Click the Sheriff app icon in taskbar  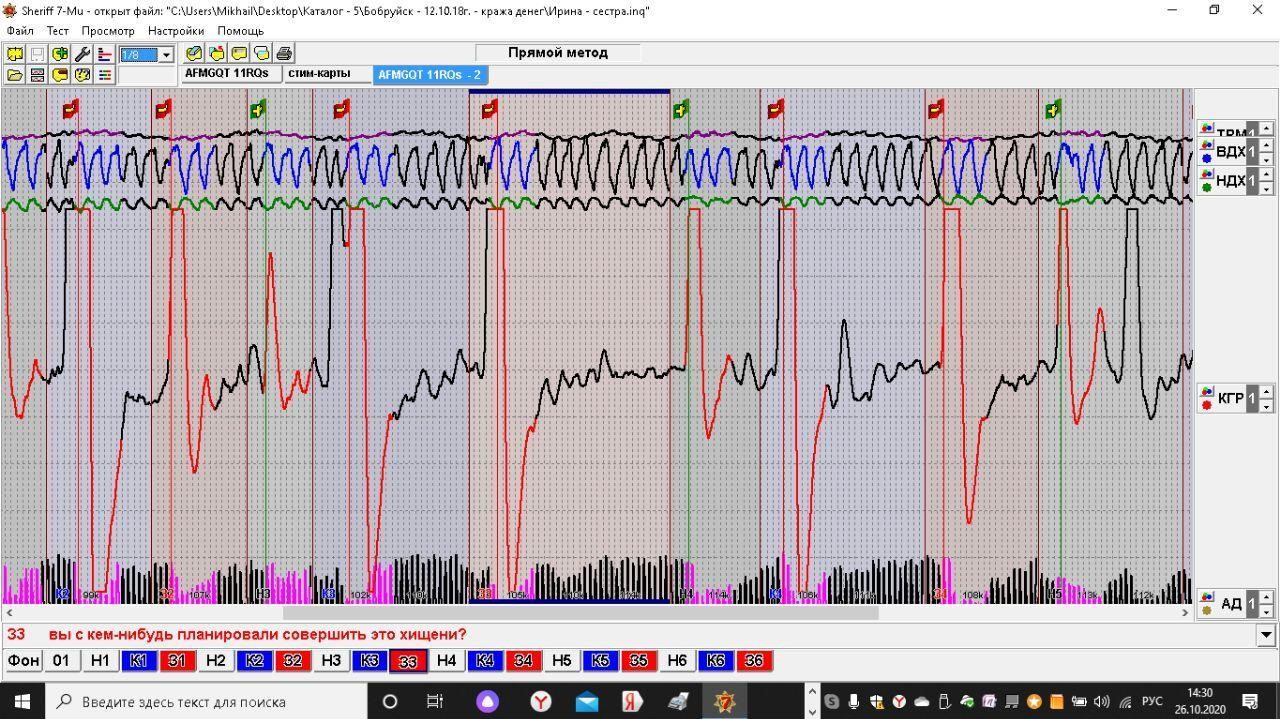point(725,701)
